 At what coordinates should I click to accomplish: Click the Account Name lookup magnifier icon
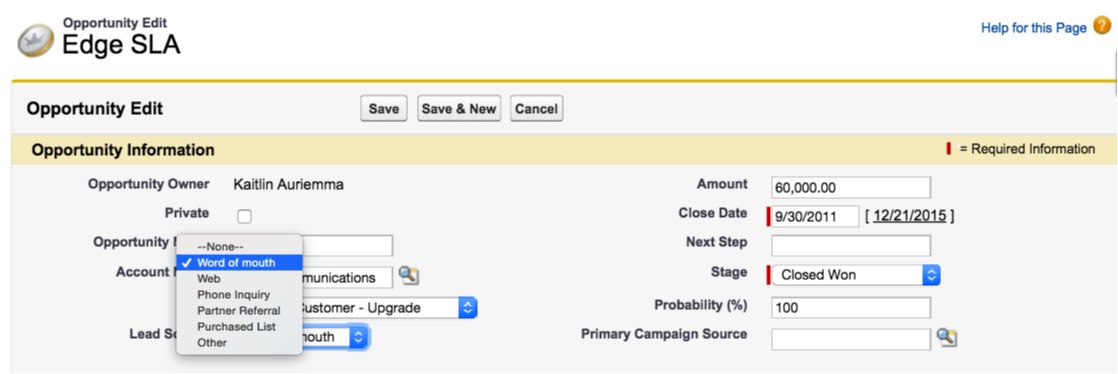(409, 276)
